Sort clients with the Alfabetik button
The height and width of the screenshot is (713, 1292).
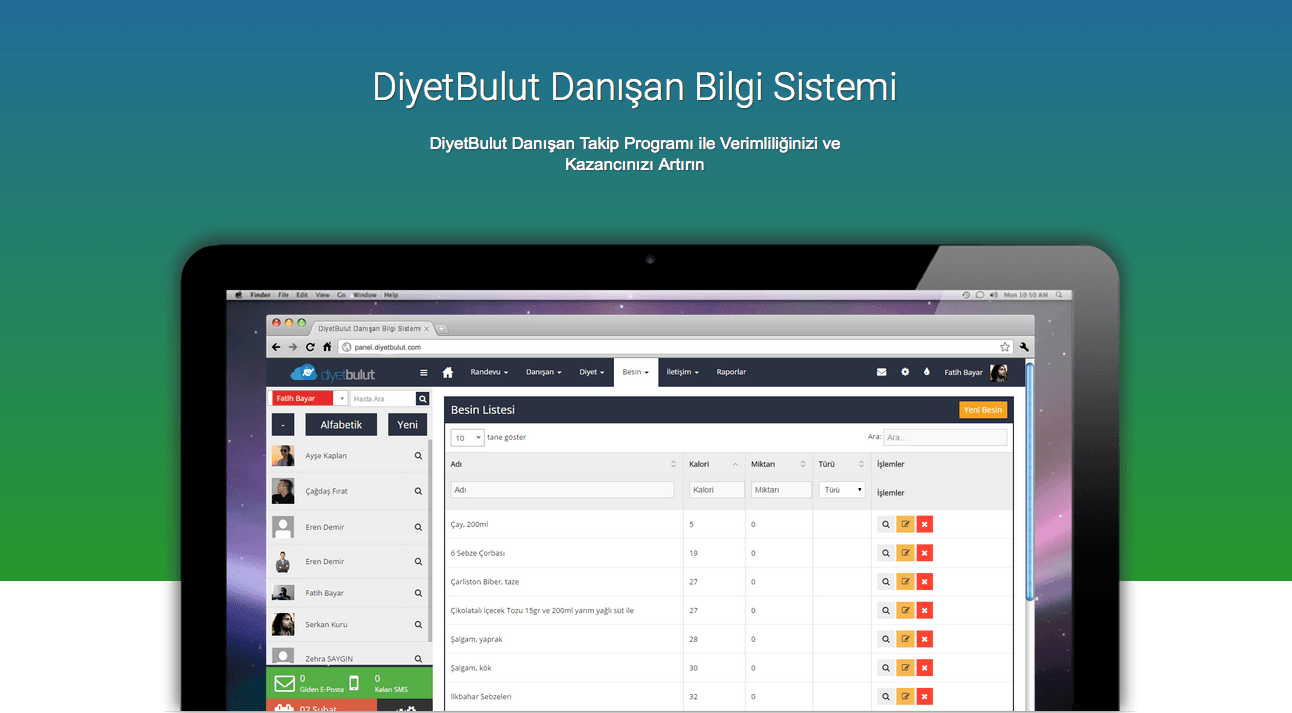click(341, 424)
